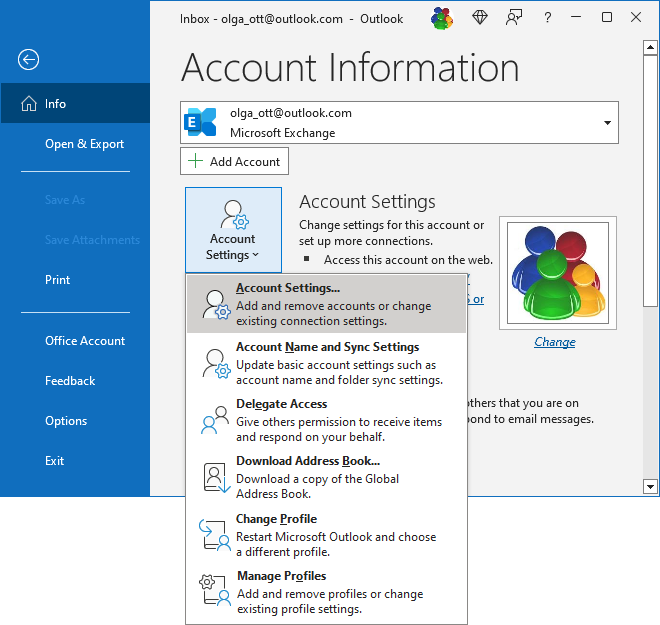Open the Help question mark icon
The width and height of the screenshot is (660, 625).
[x=547, y=18]
